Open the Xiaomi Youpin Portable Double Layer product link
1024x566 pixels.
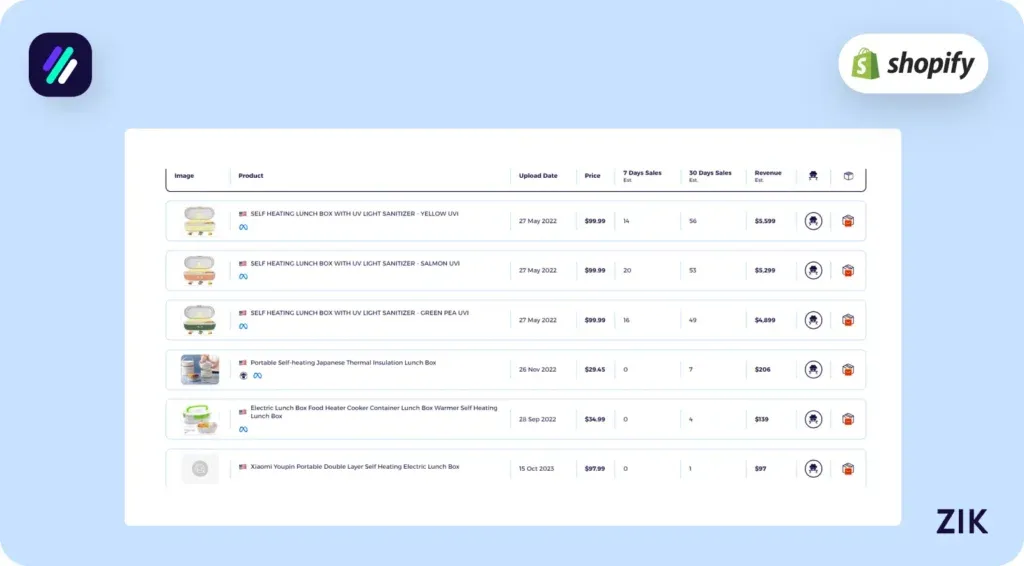354,467
